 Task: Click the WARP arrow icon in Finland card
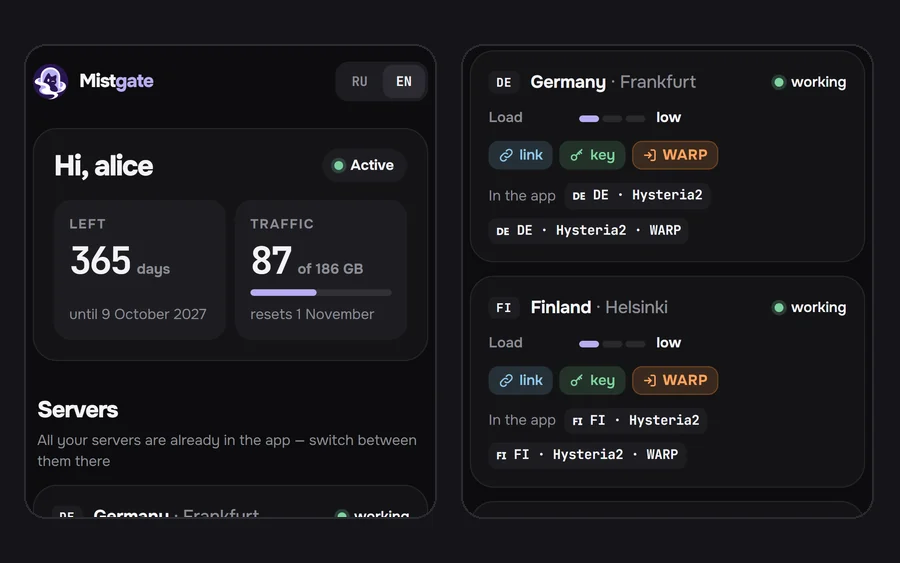[x=650, y=380]
